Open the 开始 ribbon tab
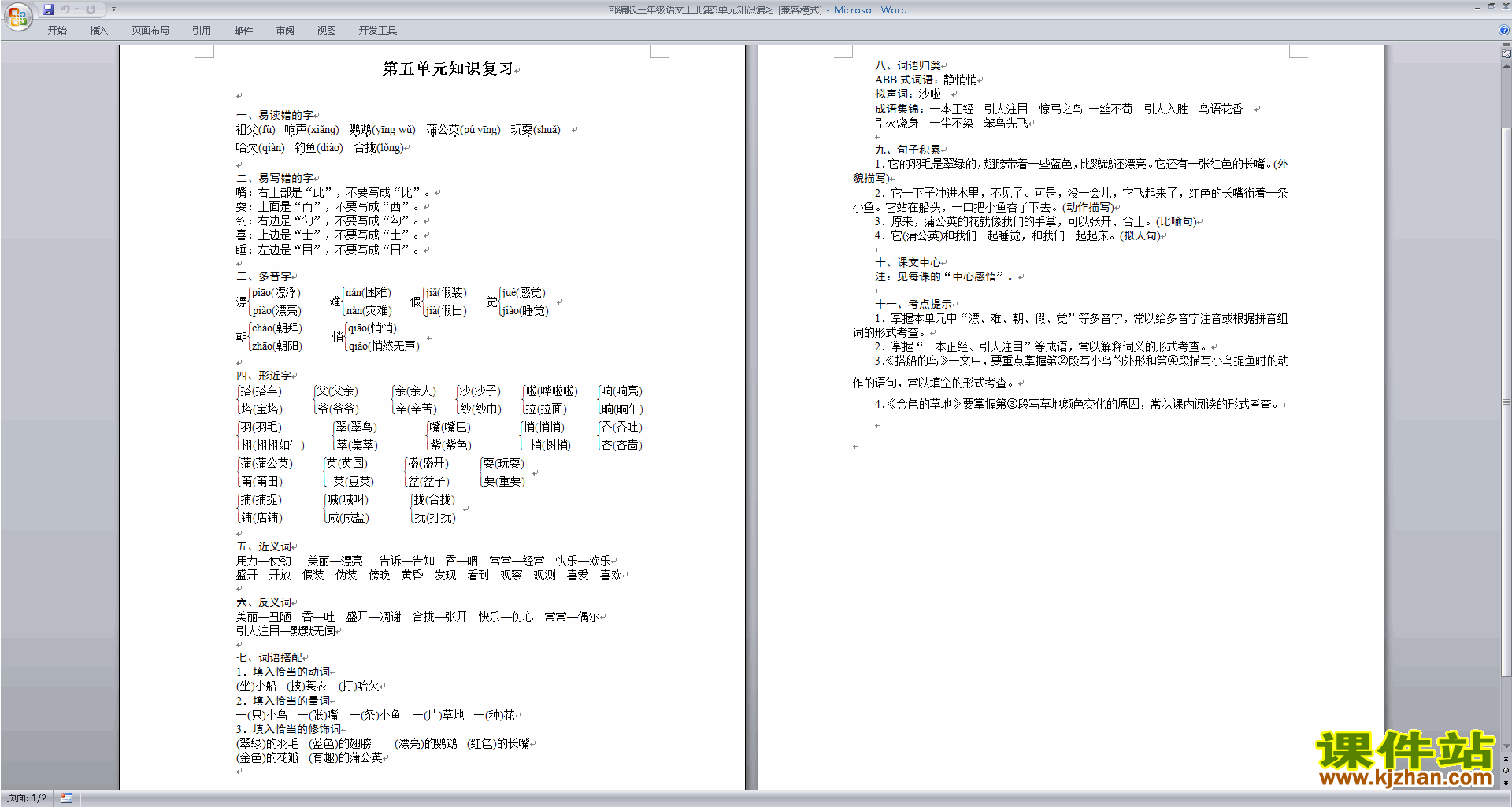 [x=57, y=30]
